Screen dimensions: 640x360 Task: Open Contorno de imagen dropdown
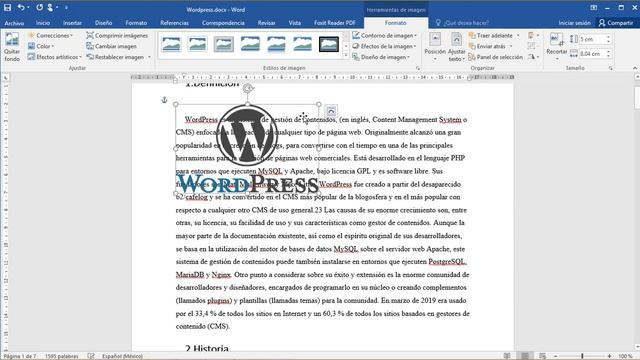[384, 36]
